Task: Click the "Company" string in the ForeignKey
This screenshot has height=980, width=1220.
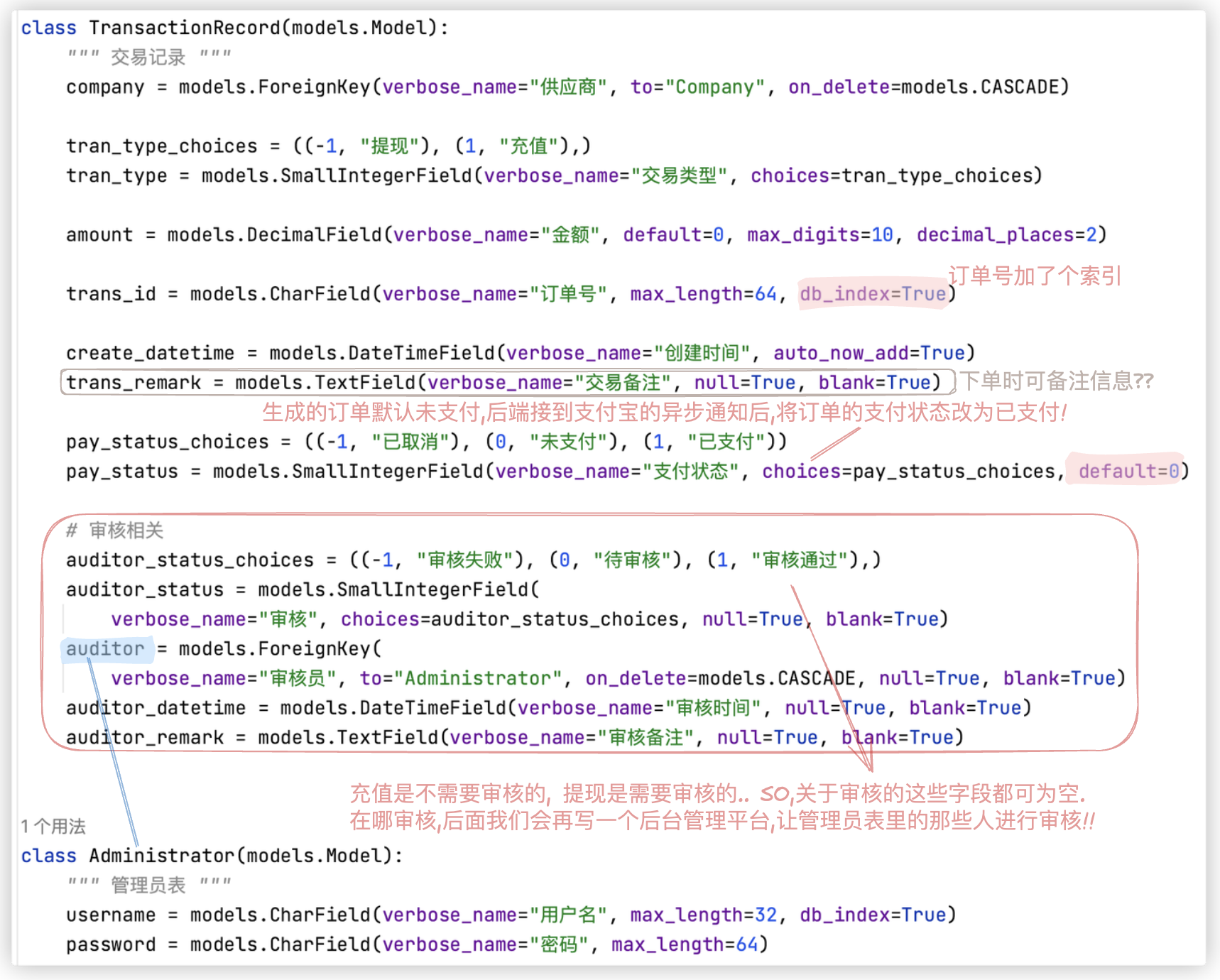Action: click(x=715, y=87)
